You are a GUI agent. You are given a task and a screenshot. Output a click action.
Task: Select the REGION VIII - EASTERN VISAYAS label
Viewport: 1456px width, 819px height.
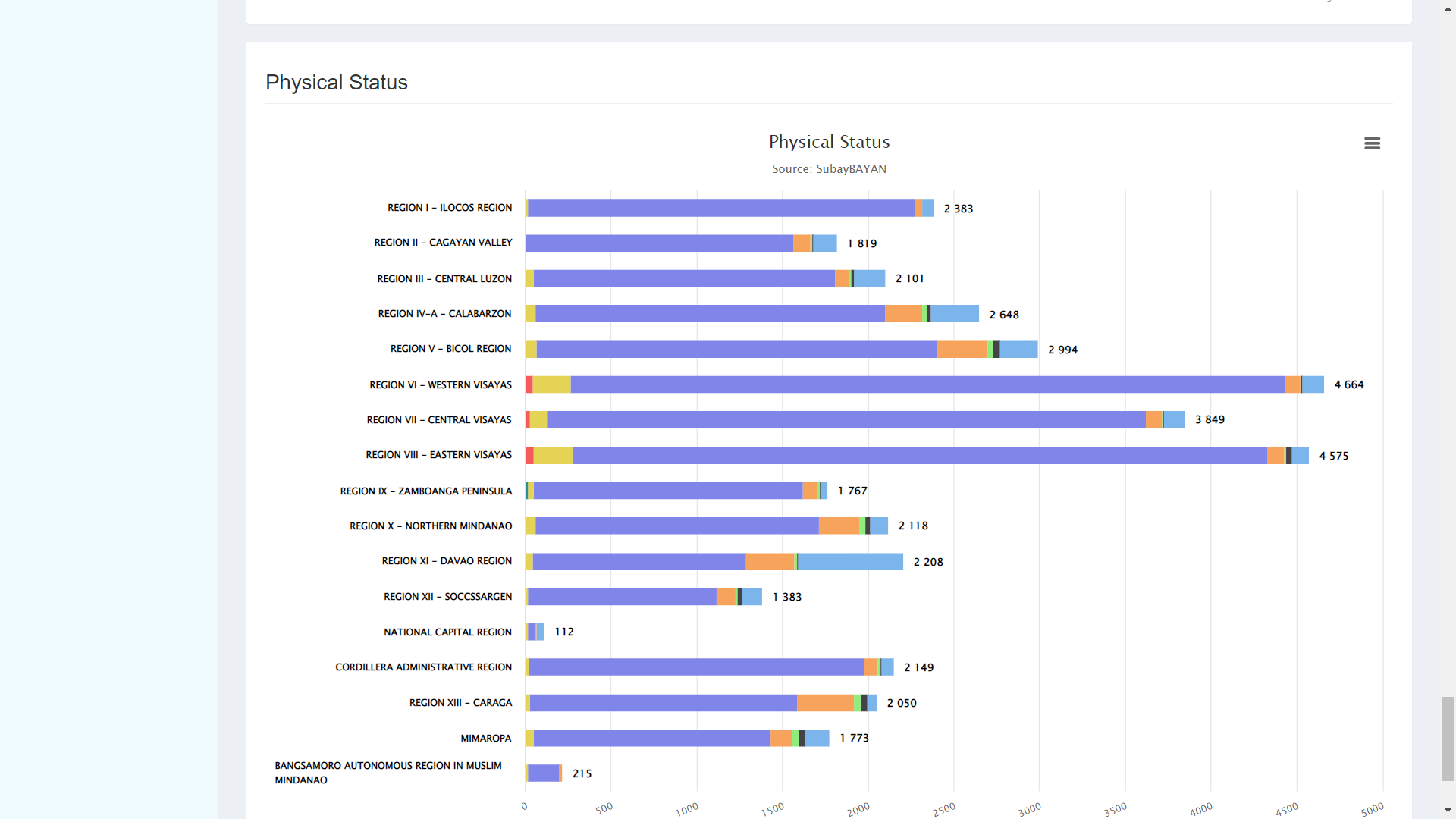pos(438,455)
